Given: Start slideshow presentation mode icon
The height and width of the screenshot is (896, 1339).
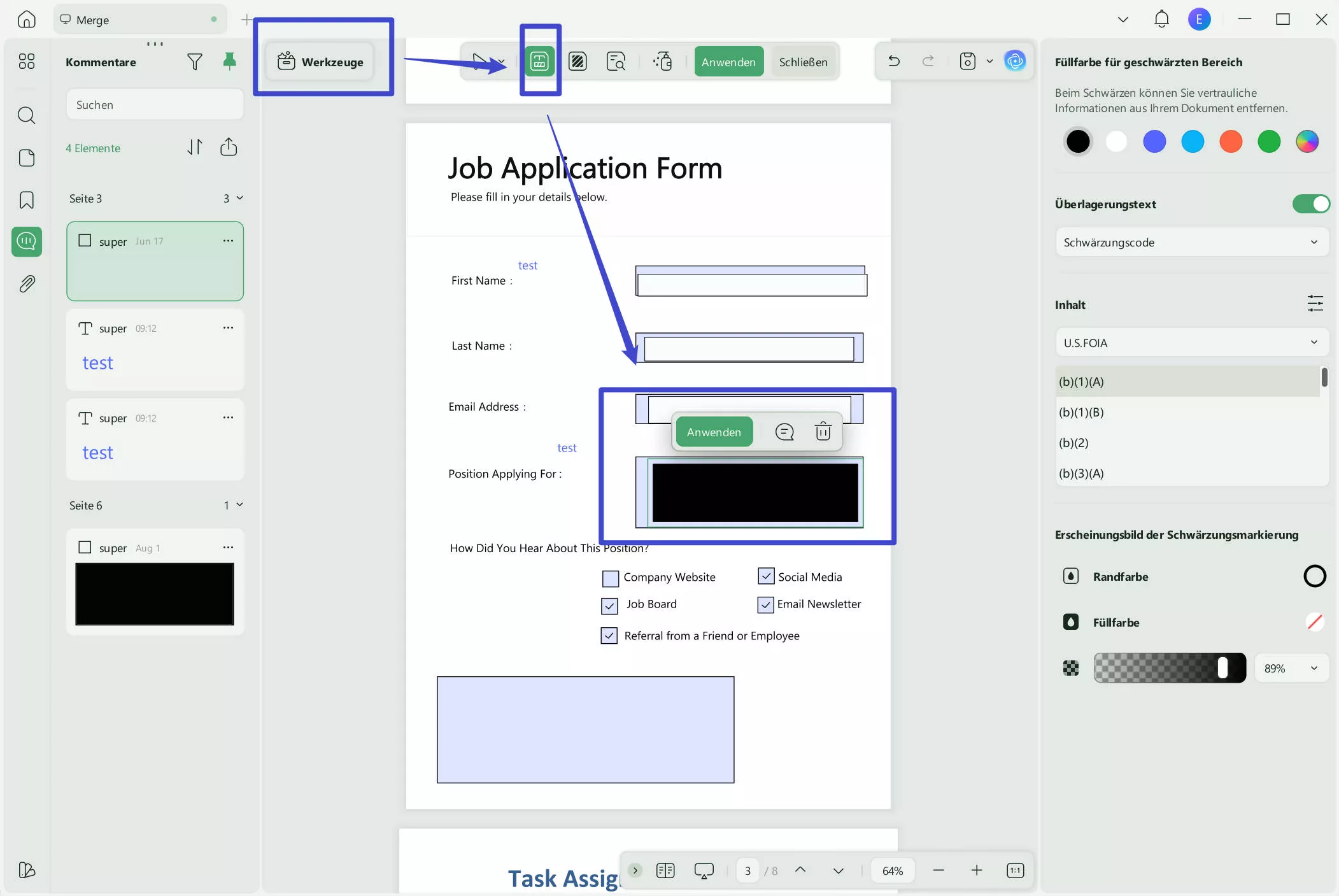Looking at the screenshot, I should click(x=704, y=871).
